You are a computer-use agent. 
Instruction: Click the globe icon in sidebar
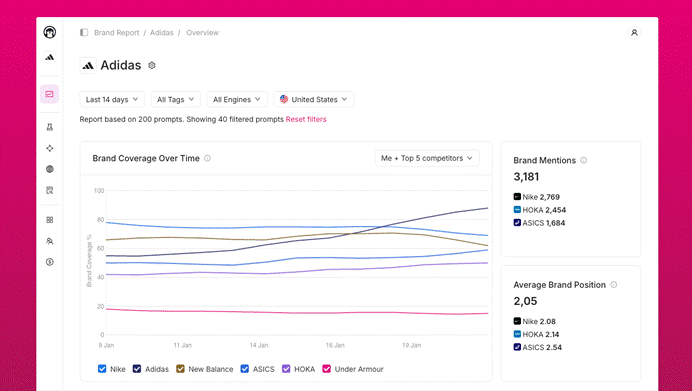(x=50, y=169)
